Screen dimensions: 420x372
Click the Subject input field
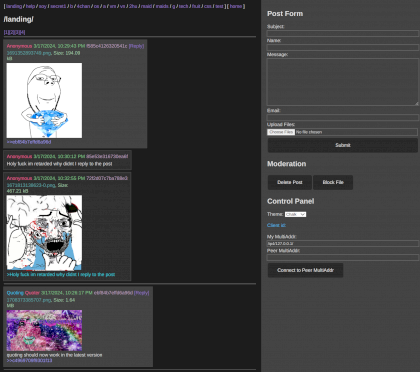coord(343,33)
